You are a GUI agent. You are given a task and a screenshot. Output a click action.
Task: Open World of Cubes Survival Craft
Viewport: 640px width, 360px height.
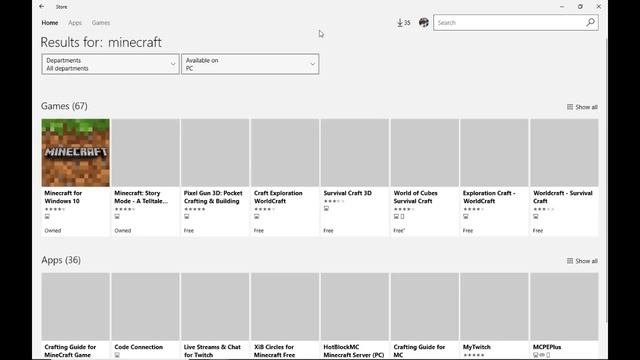[x=416, y=197]
